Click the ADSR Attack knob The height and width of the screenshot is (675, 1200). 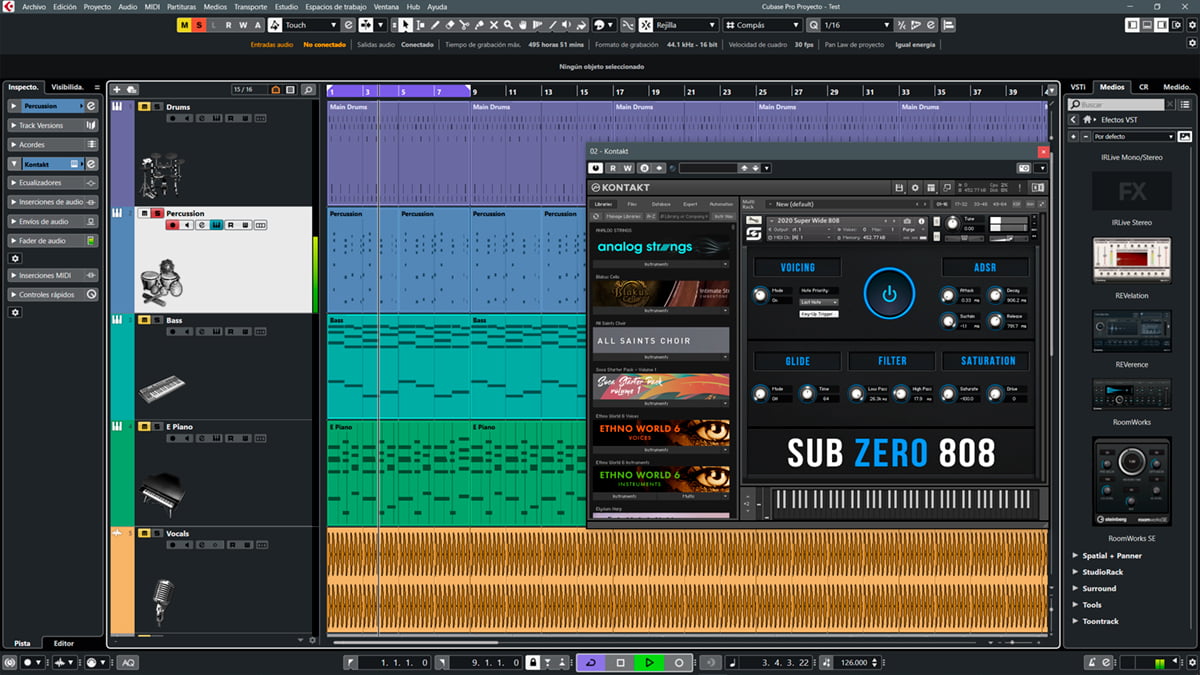tap(948, 295)
